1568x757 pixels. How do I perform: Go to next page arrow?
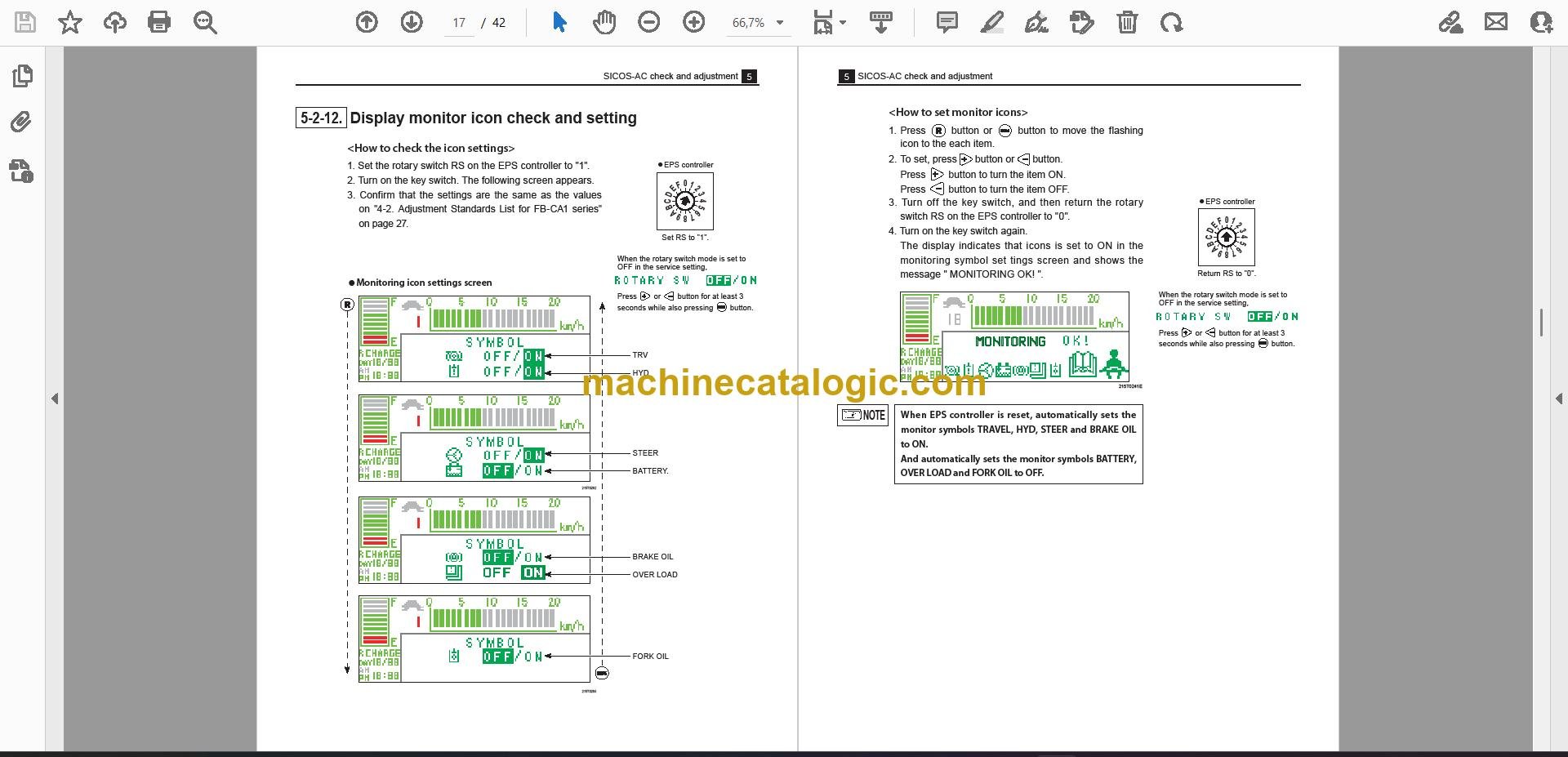(x=412, y=22)
